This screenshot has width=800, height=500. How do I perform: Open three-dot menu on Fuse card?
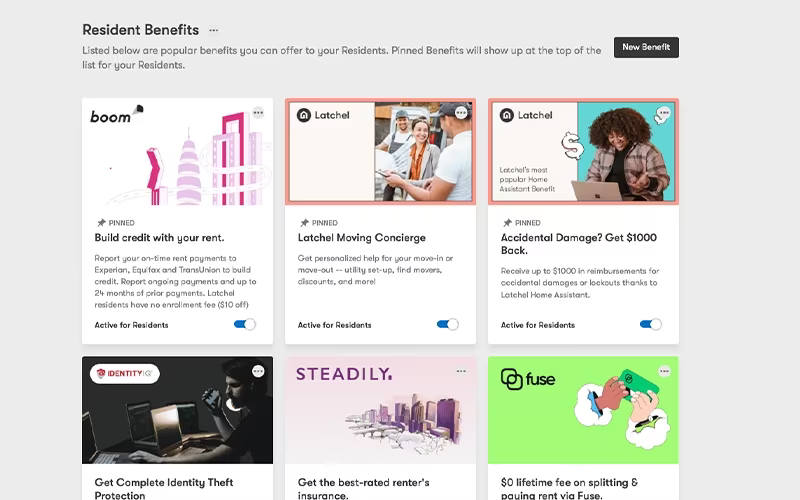(x=664, y=371)
